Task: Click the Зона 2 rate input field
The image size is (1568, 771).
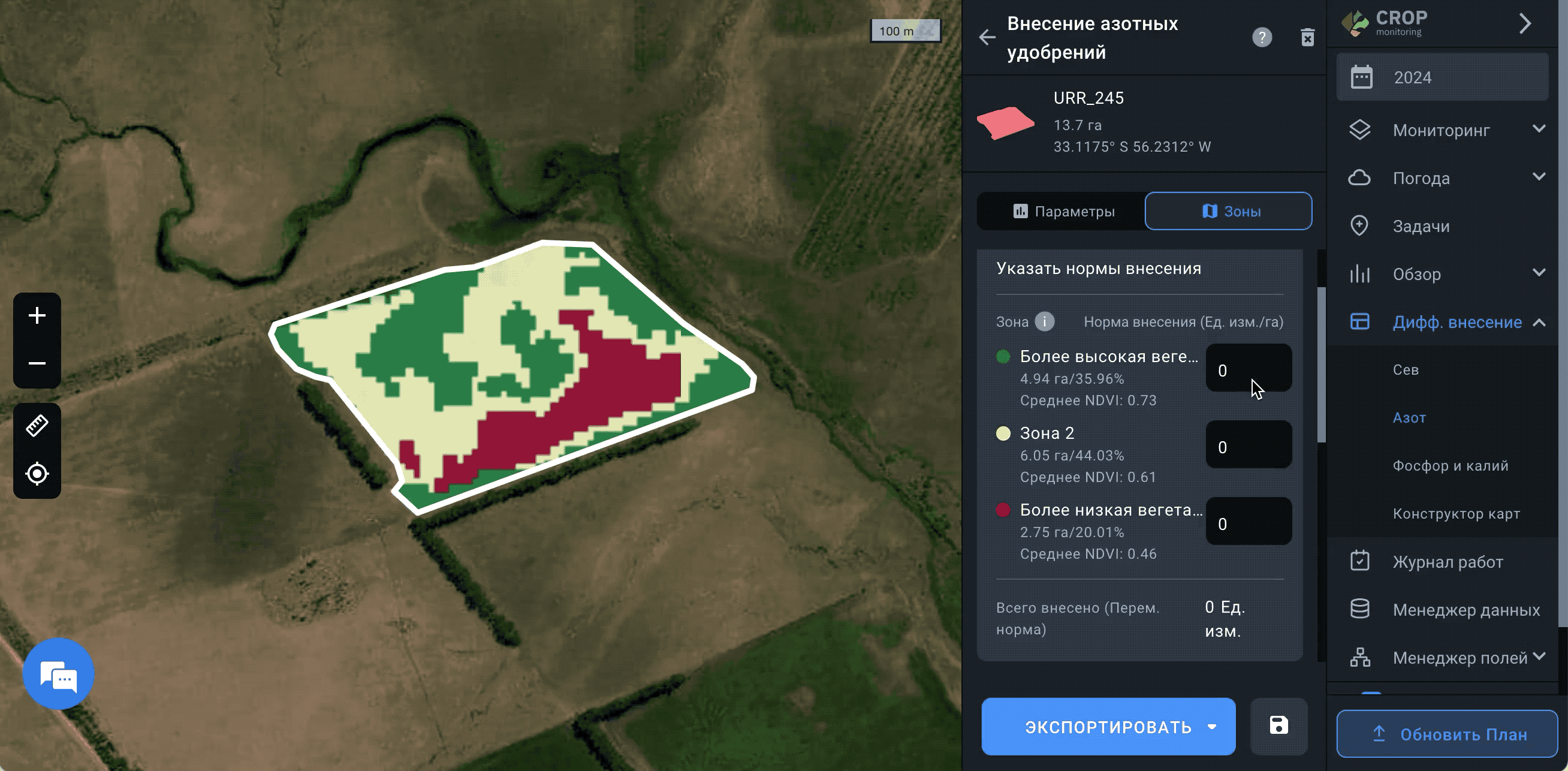Action: point(1248,447)
